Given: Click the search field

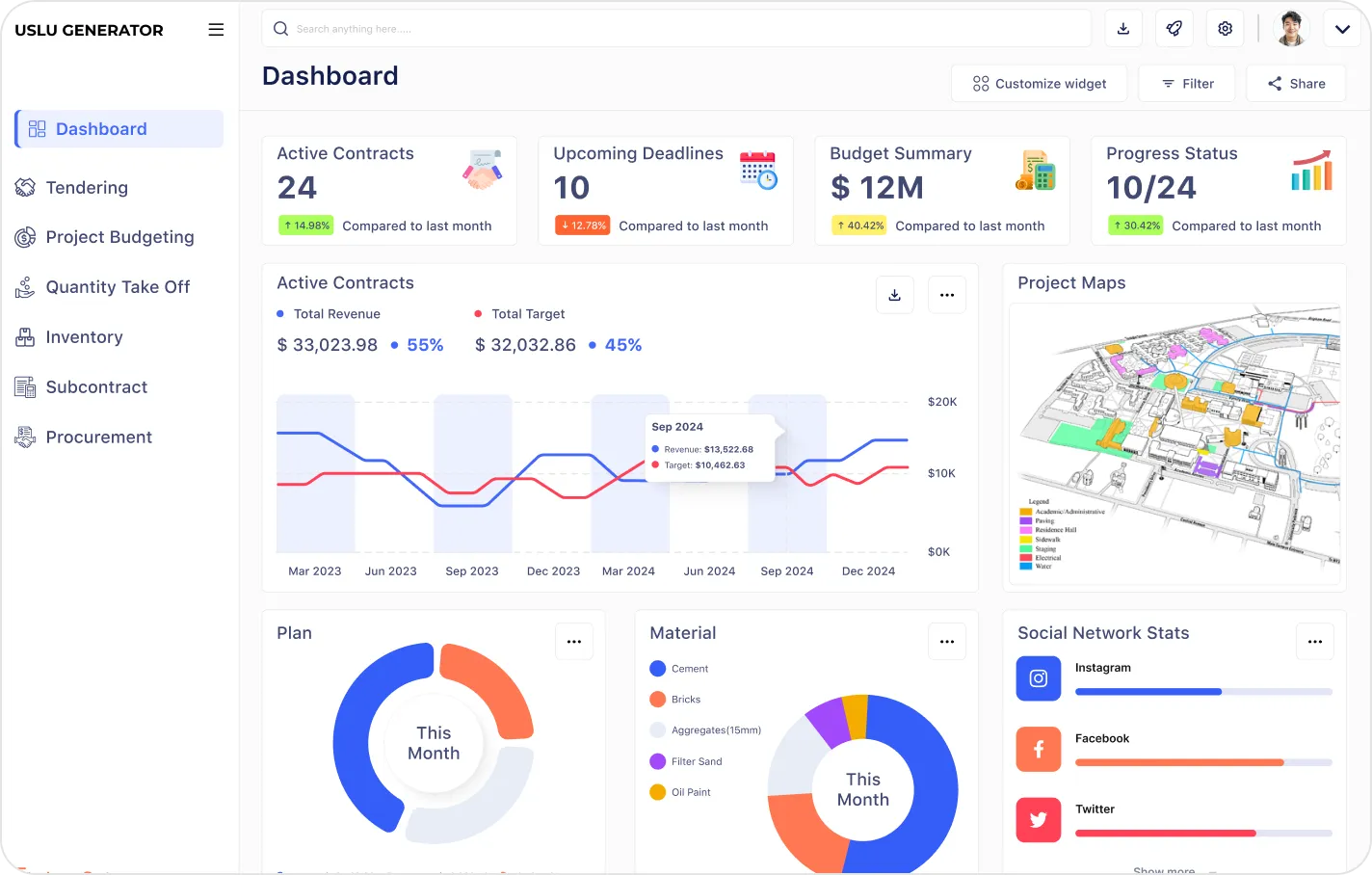Looking at the screenshot, I should (x=676, y=29).
